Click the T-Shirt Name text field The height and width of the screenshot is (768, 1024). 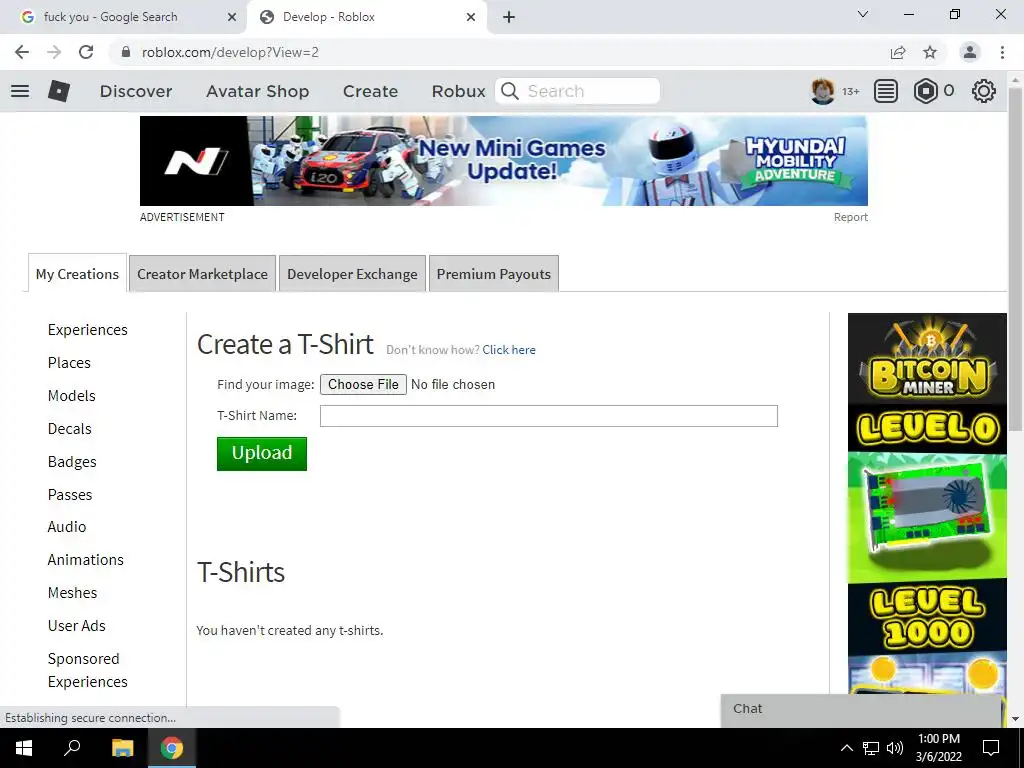click(x=549, y=416)
